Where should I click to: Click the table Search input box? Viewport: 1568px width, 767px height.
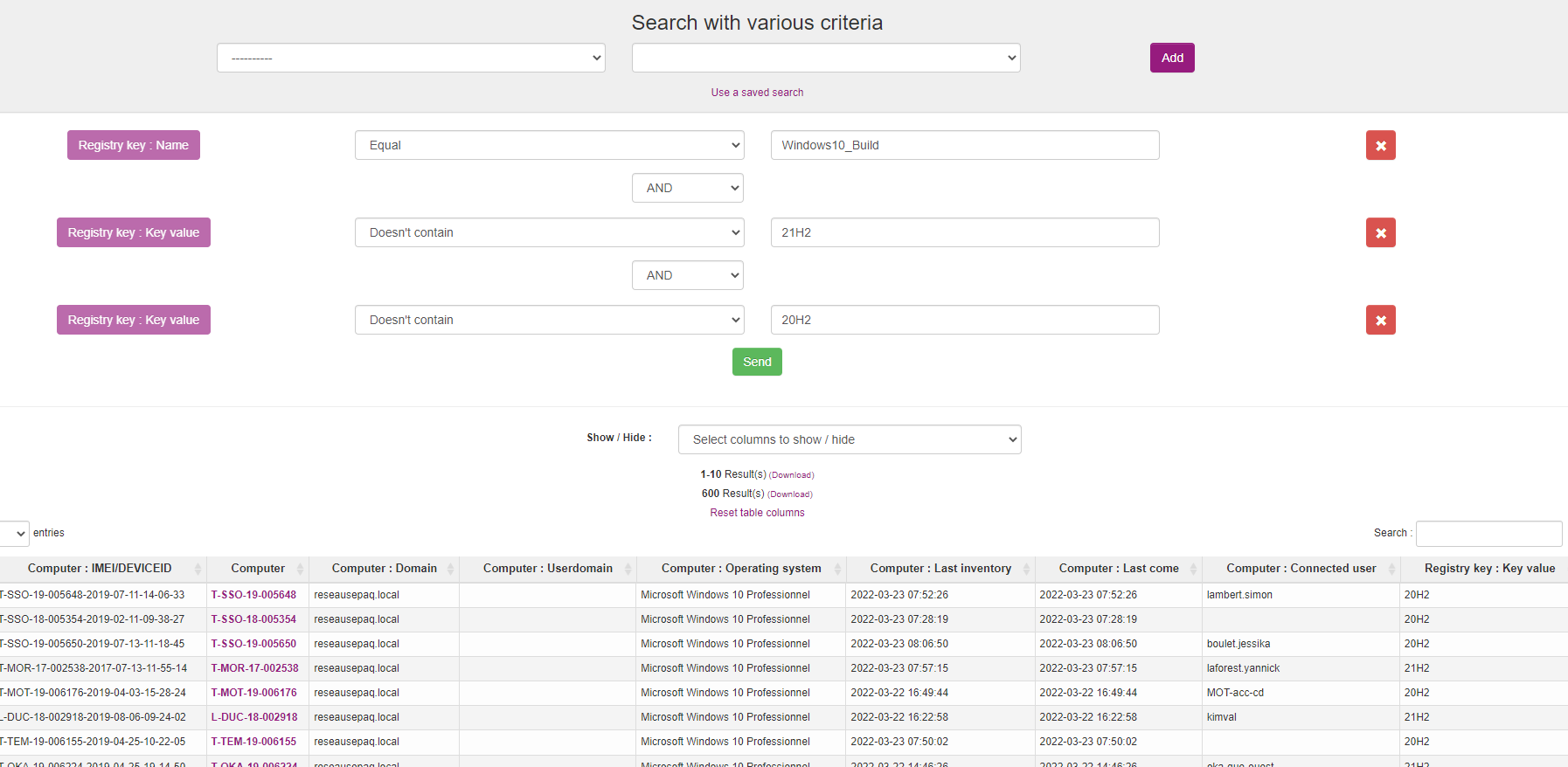point(1488,533)
